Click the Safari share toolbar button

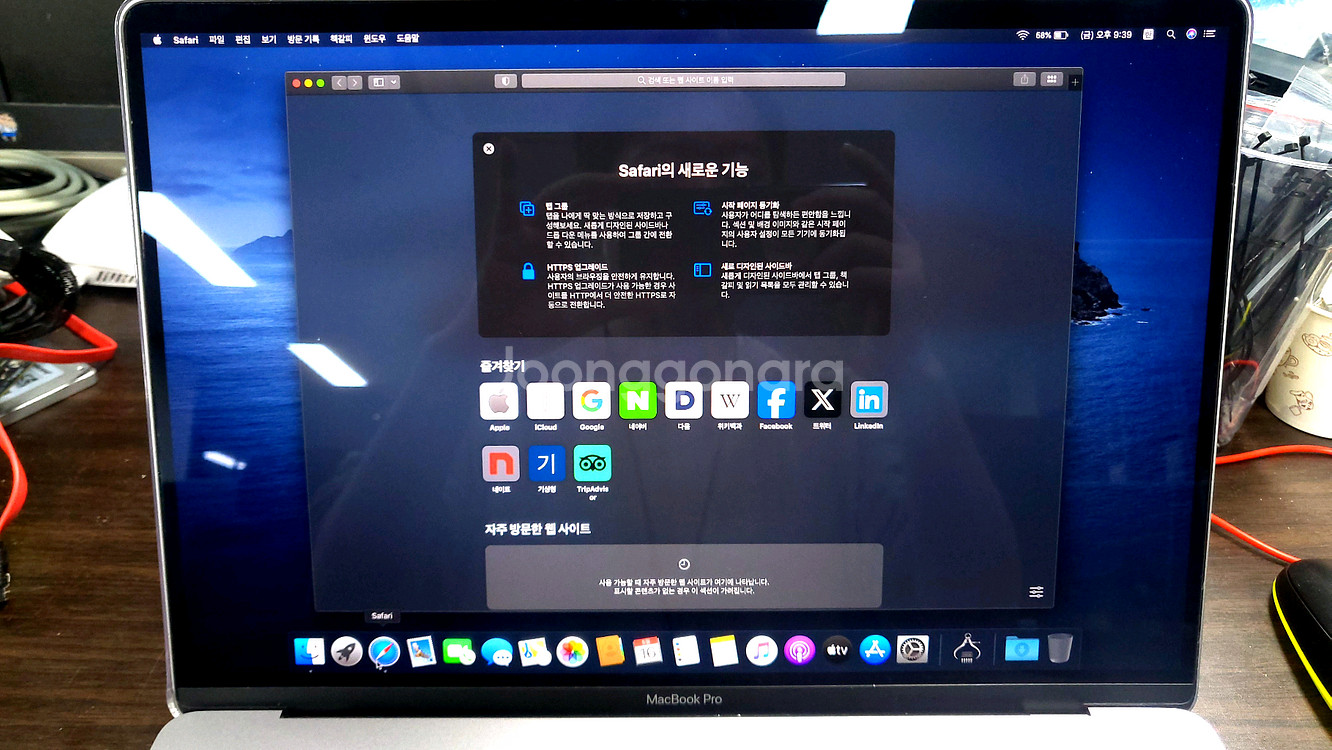1025,80
